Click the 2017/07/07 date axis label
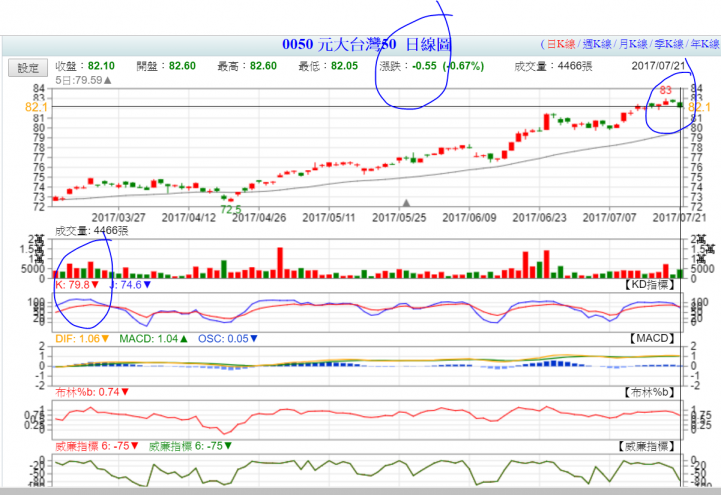The height and width of the screenshot is (495, 721). [610, 217]
